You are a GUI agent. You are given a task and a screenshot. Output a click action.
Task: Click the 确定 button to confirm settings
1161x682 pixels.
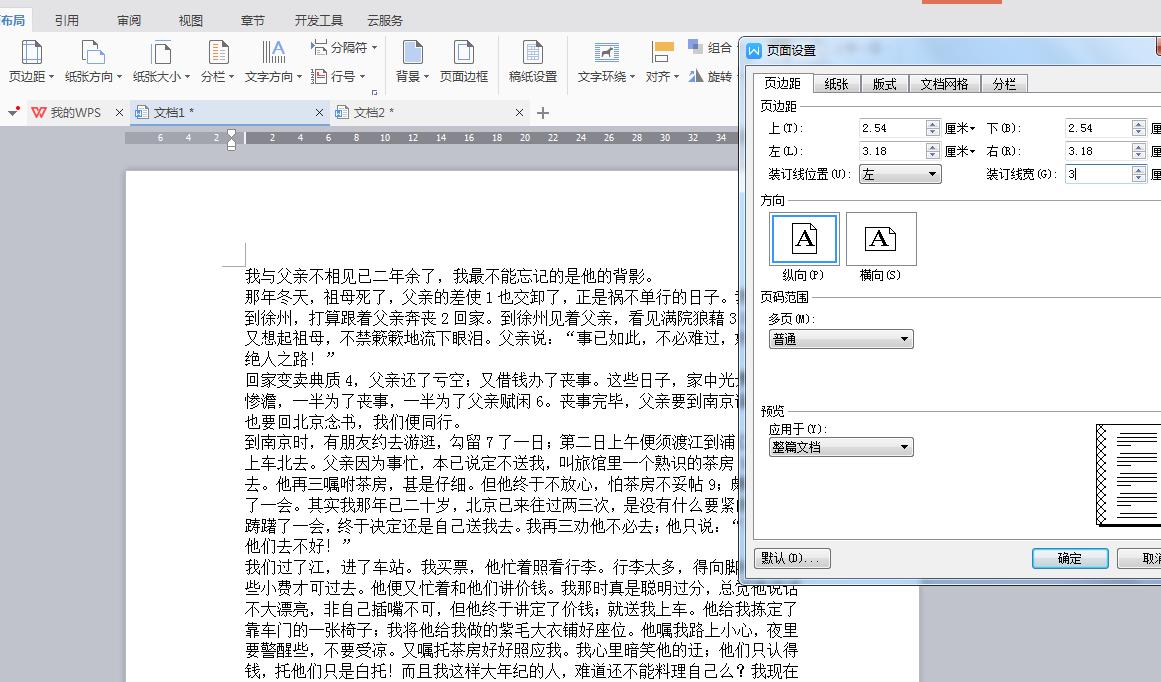pyautogui.click(x=1069, y=558)
